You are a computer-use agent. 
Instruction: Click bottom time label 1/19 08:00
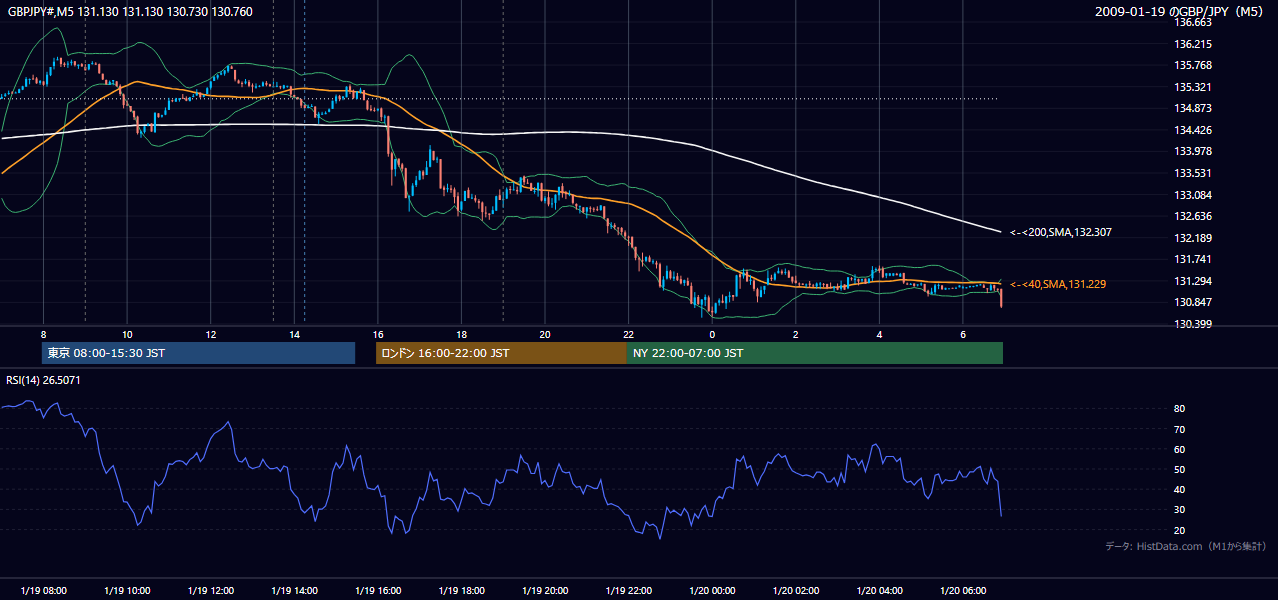click(x=43, y=591)
